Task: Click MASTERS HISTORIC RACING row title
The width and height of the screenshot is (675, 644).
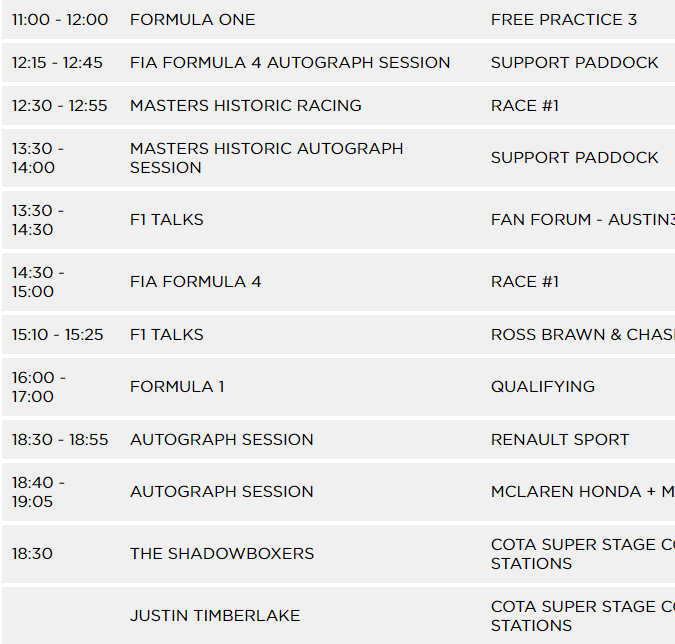Action: pos(245,106)
